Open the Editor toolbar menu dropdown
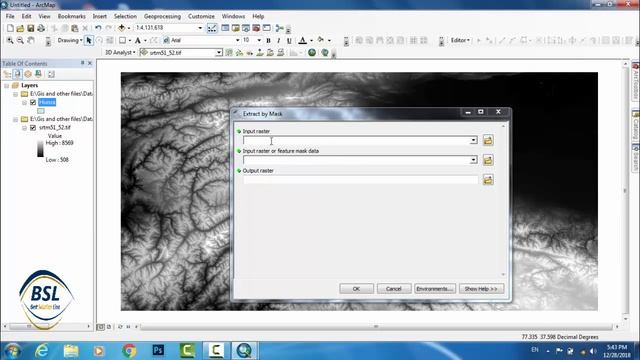Viewport: 640px width, 360px height. (x=460, y=40)
